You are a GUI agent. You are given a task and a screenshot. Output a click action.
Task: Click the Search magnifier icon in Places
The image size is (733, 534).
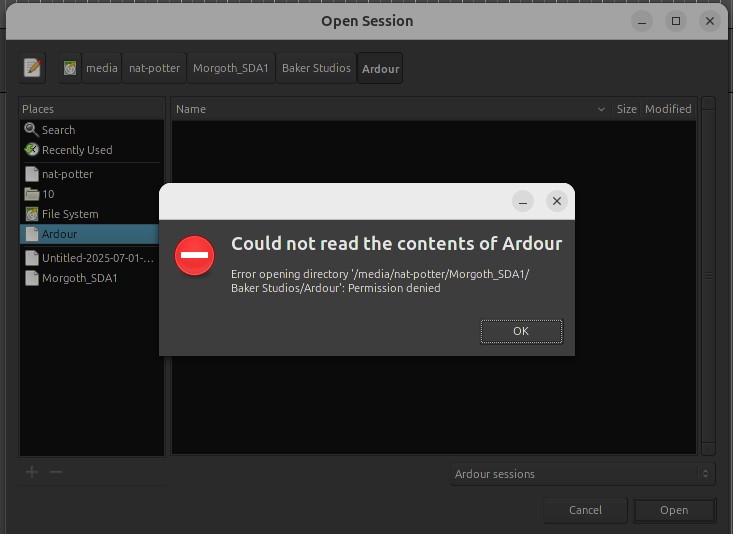(x=32, y=130)
